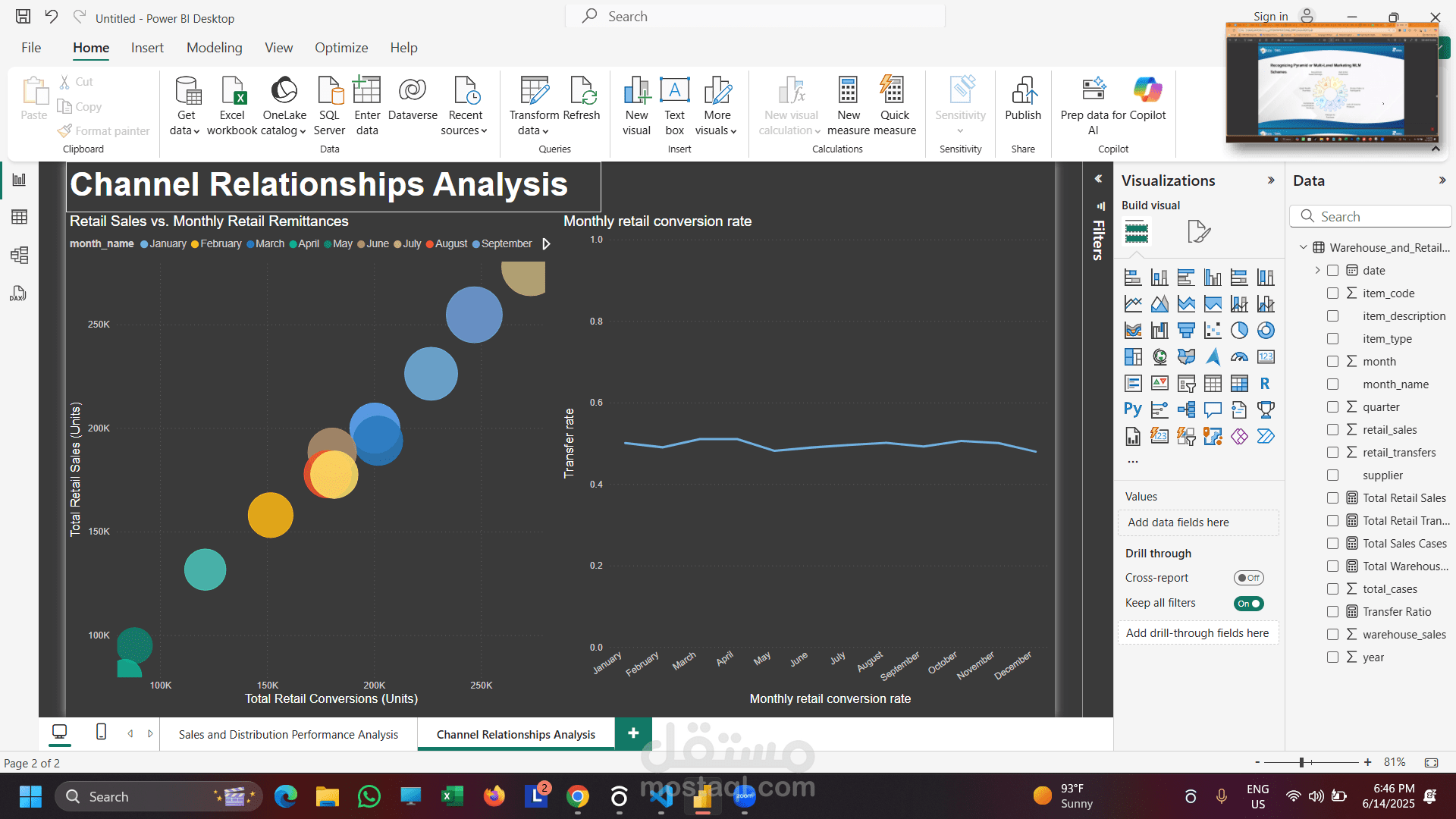Select the donut chart visualization icon
The width and height of the screenshot is (1456, 819).
click(1266, 331)
